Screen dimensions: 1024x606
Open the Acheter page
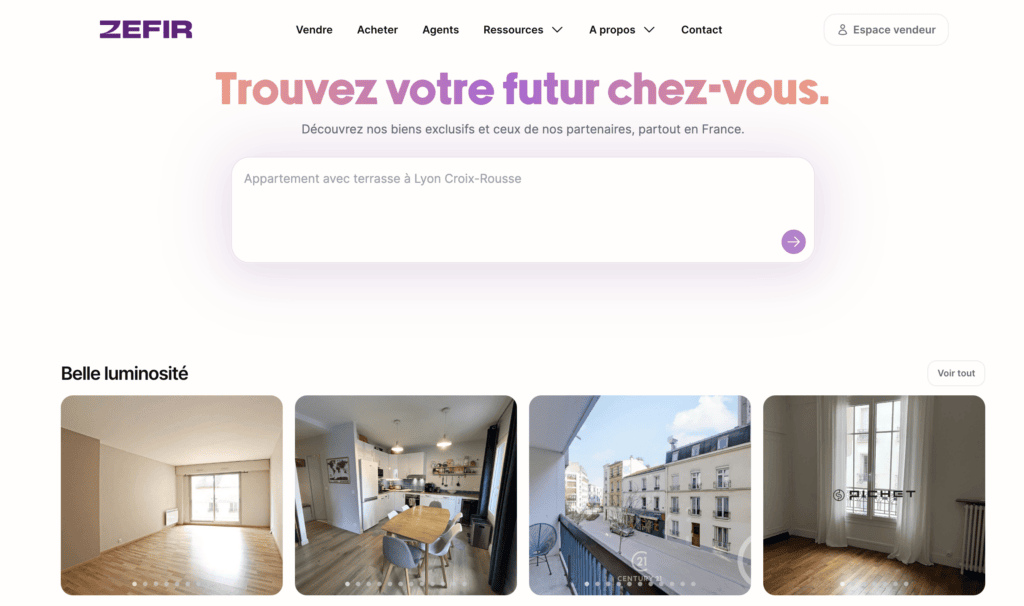pyautogui.click(x=377, y=30)
